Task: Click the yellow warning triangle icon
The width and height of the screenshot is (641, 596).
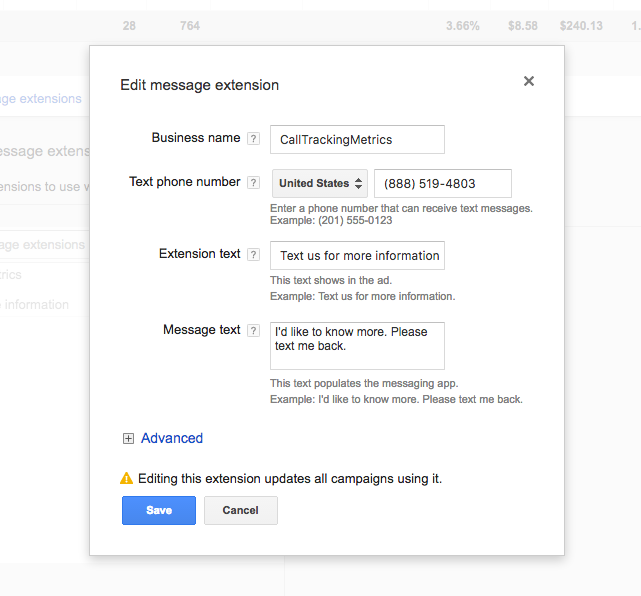Action: click(x=126, y=479)
